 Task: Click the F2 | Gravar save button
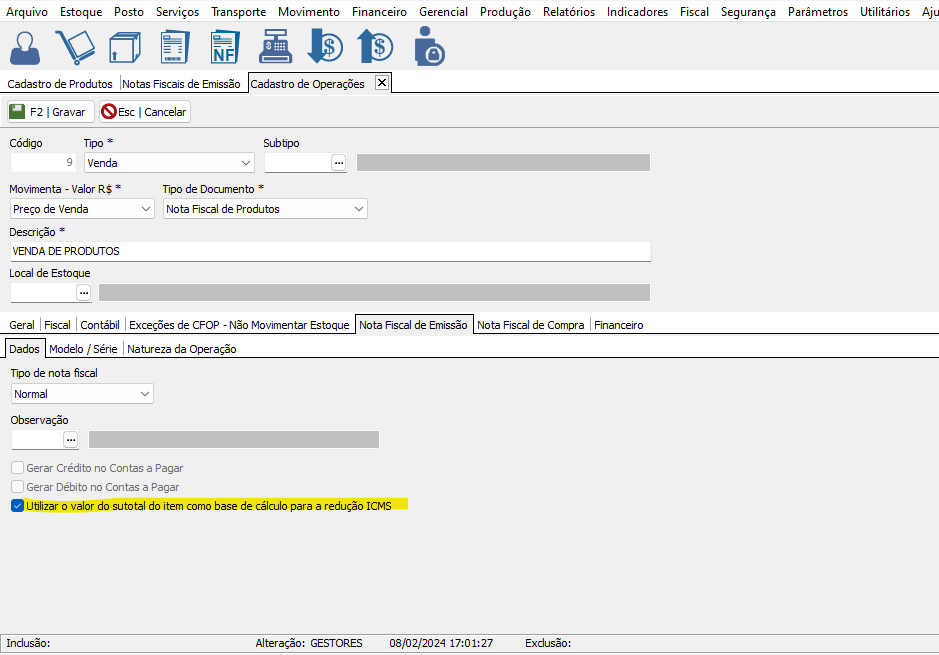(x=49, y=112)
